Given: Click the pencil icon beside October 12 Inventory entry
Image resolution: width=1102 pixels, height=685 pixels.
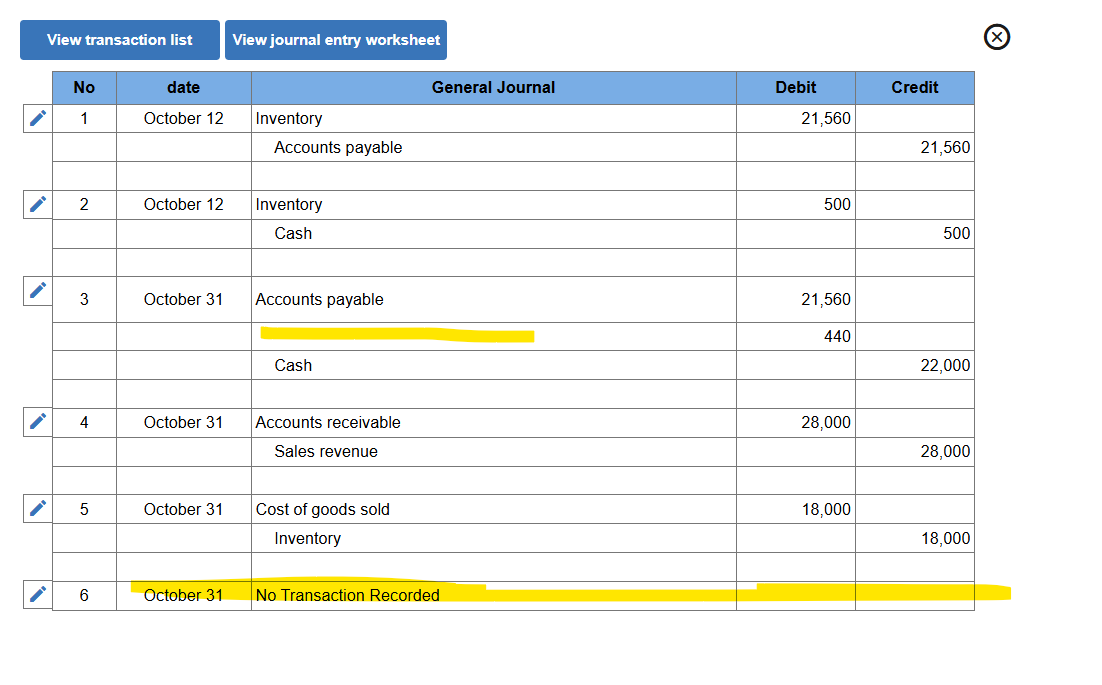Looking at the screenshot, I should (x=37, y=118).
